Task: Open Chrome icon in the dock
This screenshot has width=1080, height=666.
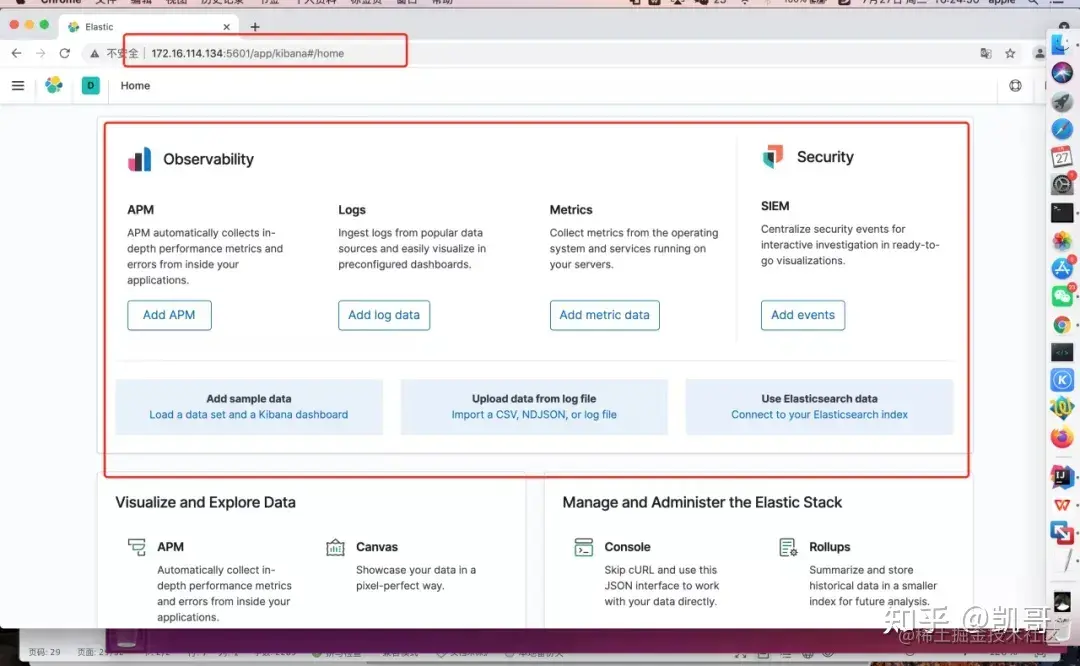Action: (1062, 324)
